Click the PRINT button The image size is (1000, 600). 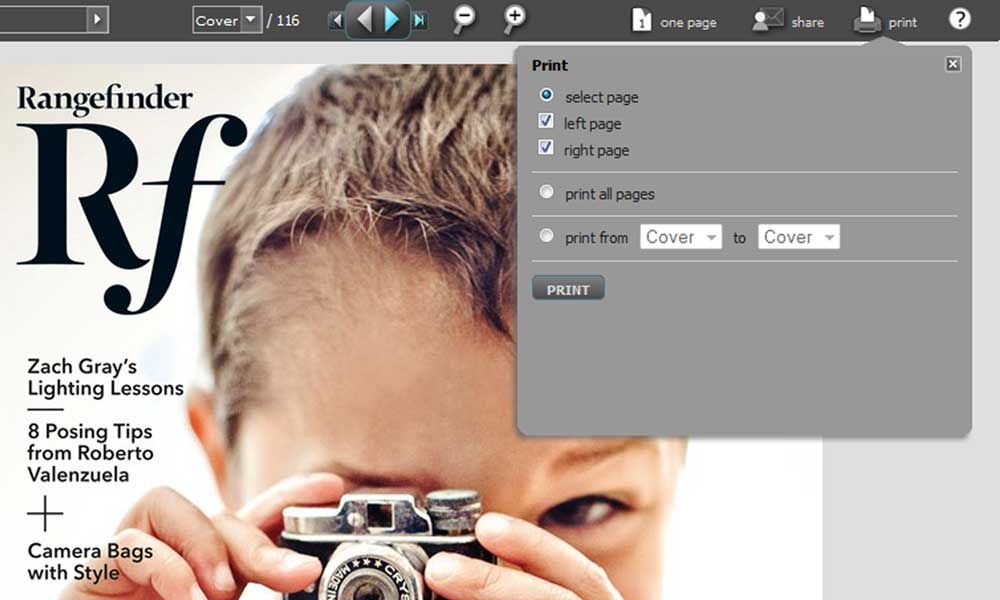tap(568, 288)
